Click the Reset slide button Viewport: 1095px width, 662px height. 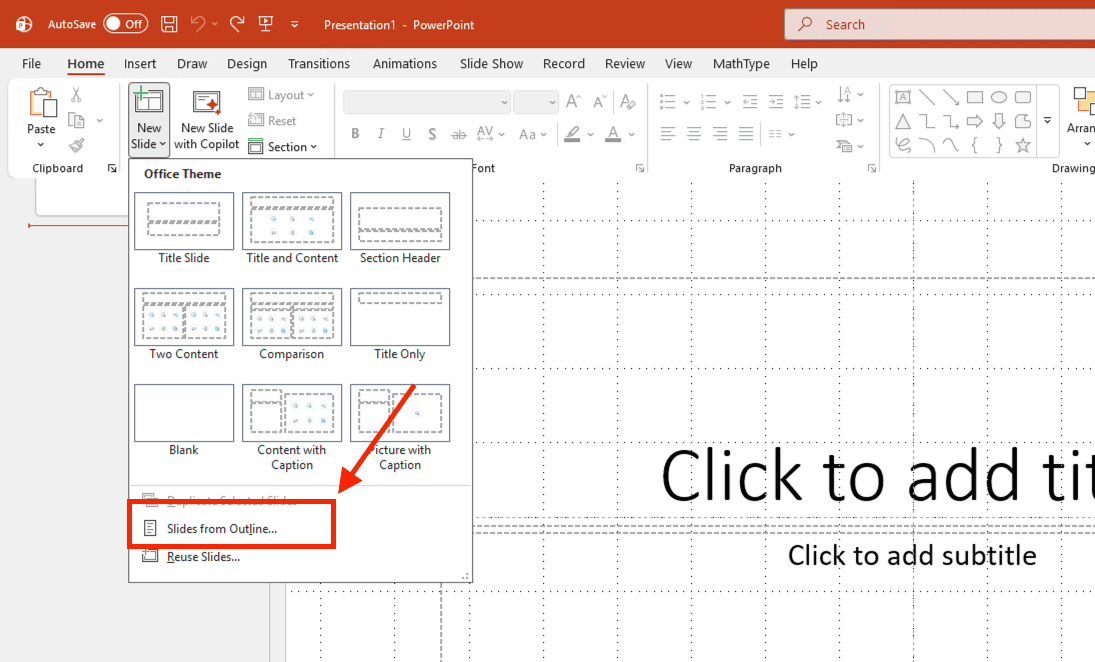pos(272,120)
